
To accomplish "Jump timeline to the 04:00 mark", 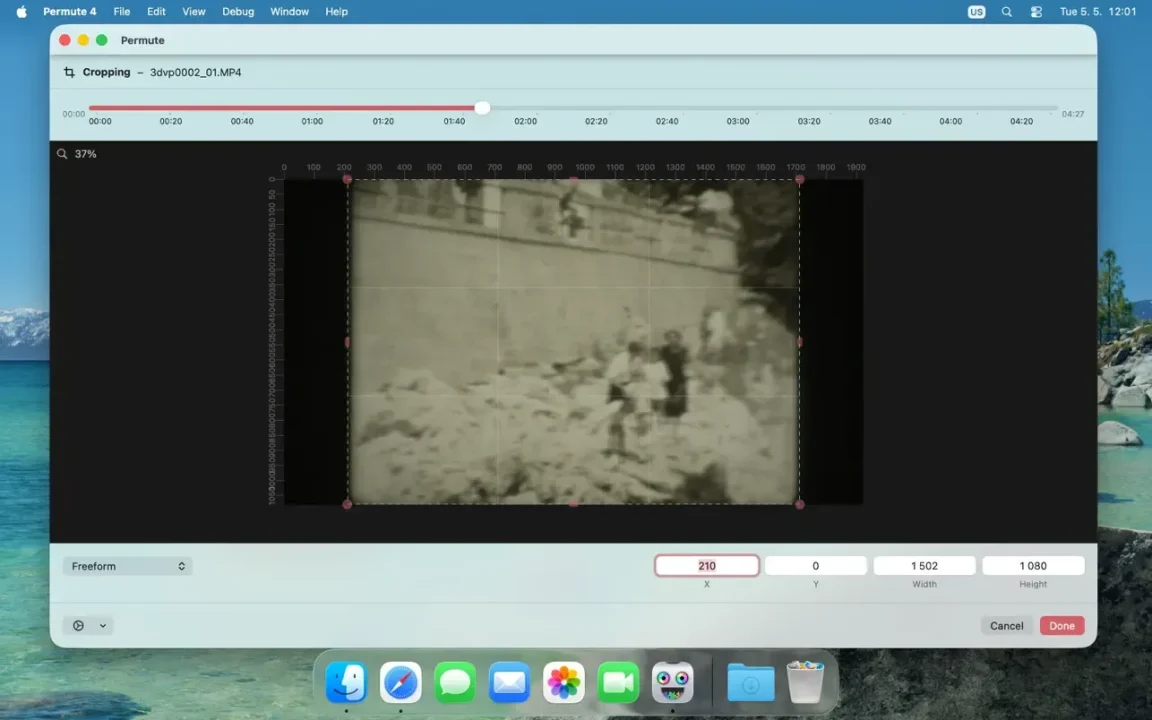I will pyautogui.click(x=950, y=121).
